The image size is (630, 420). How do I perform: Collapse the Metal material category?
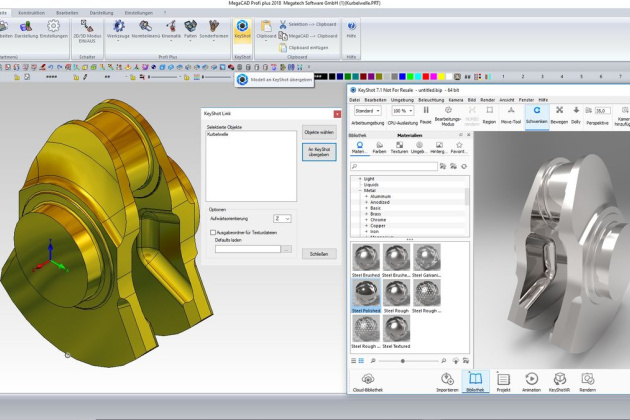coord(360,192)
